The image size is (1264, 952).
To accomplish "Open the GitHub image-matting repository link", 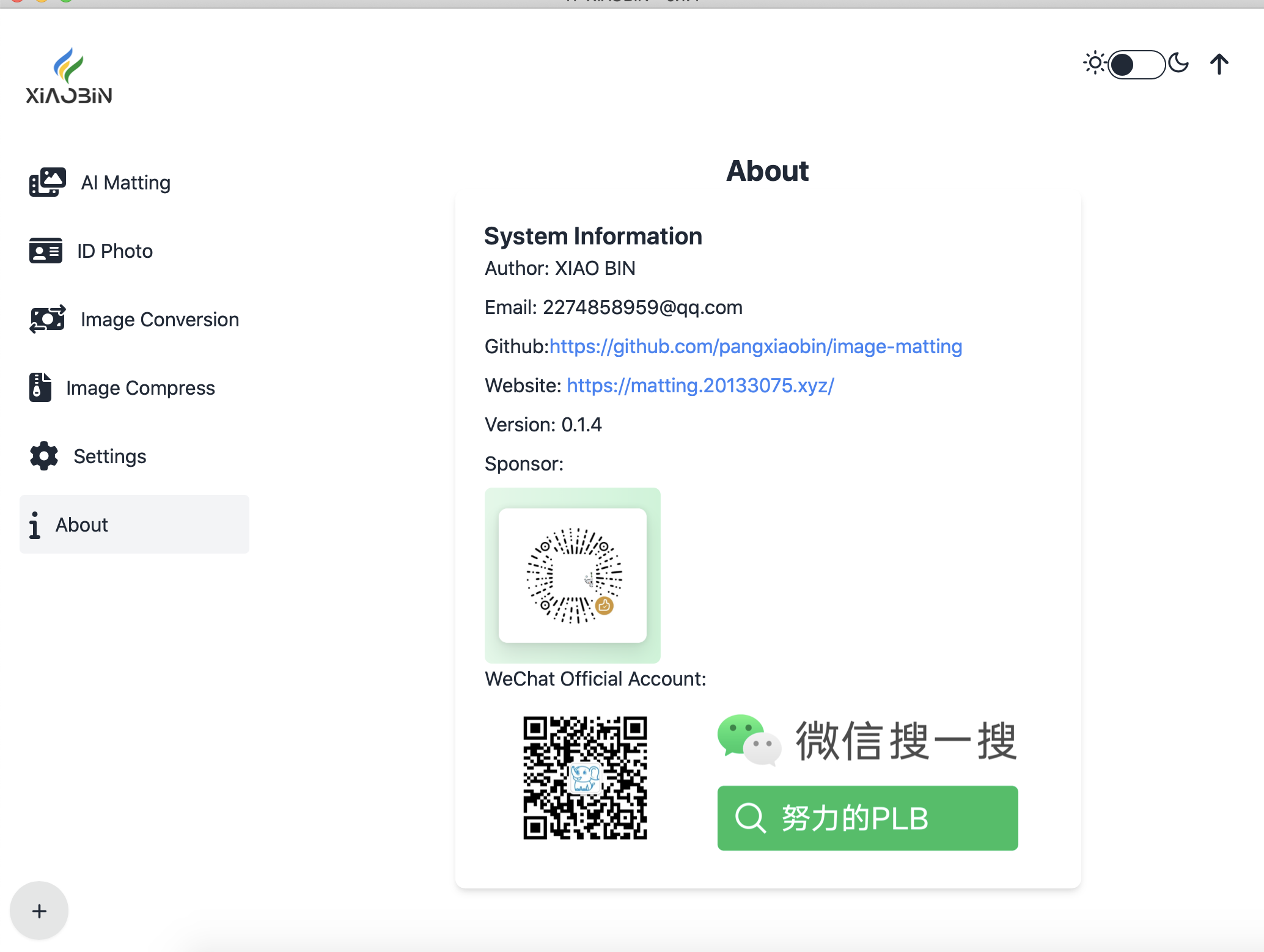I will (x=755, y=346).
